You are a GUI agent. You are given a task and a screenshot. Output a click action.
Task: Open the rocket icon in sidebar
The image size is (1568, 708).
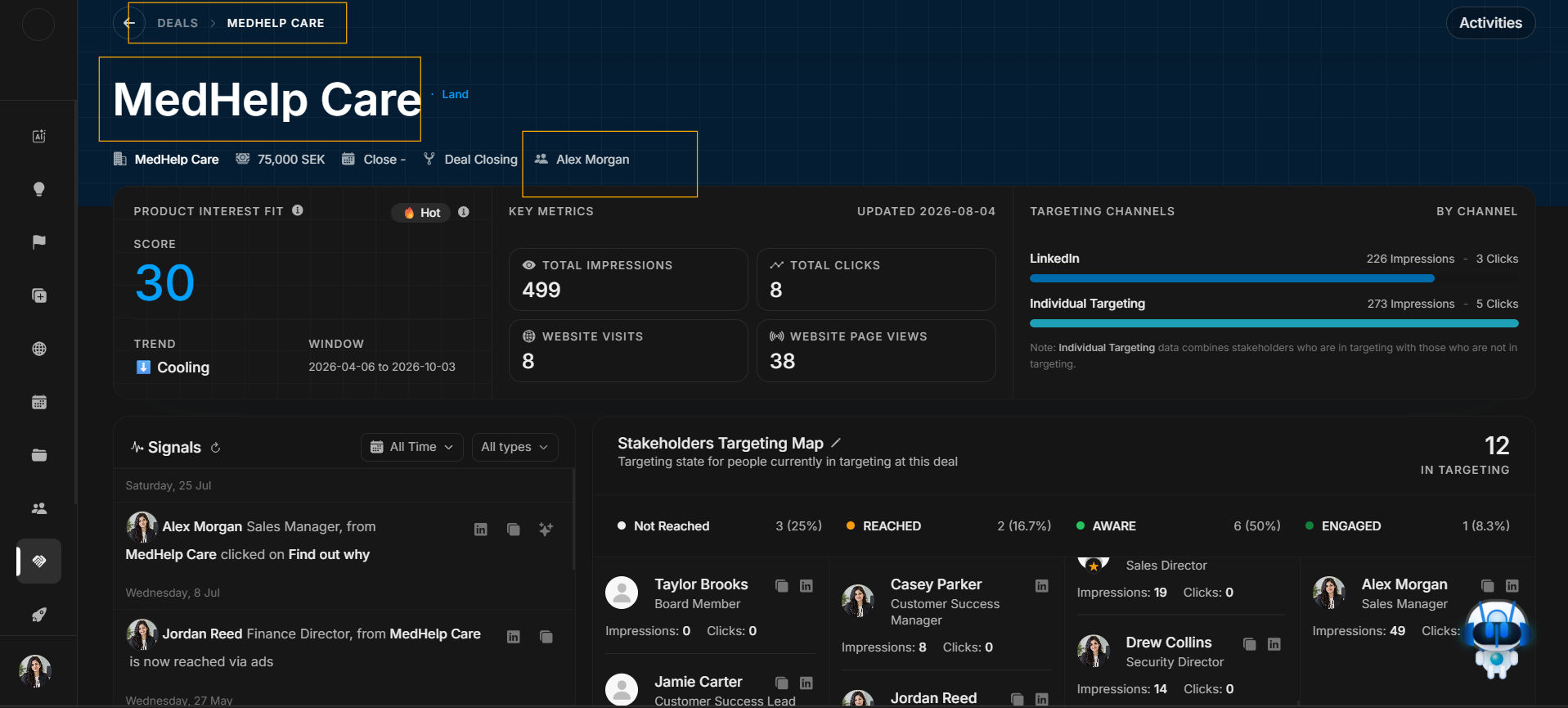coord(38,615)
